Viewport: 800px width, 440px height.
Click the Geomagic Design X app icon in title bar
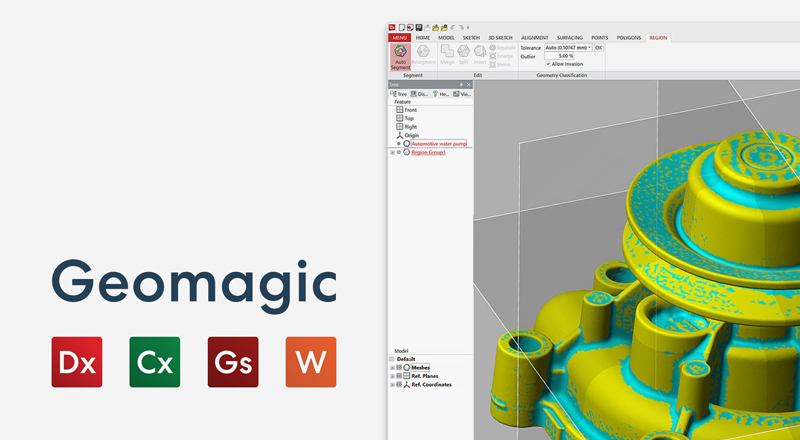tap(392, 28)
